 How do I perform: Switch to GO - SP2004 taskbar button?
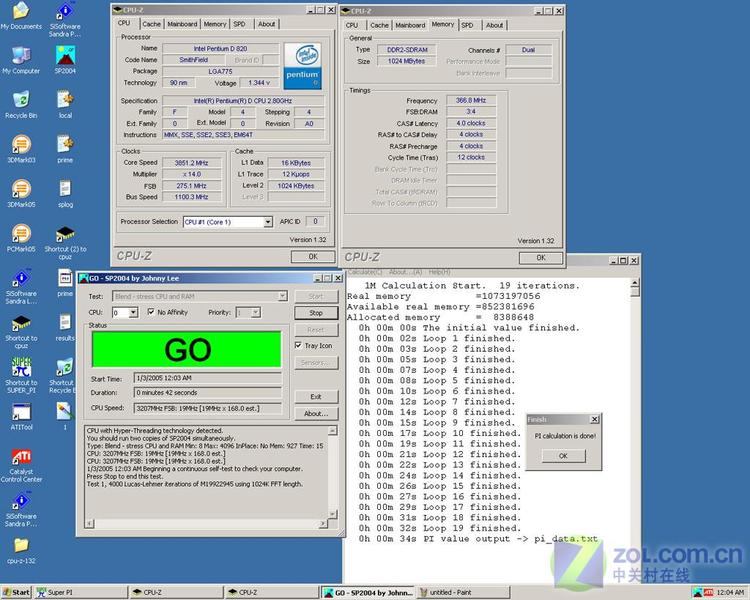[368, 592]
